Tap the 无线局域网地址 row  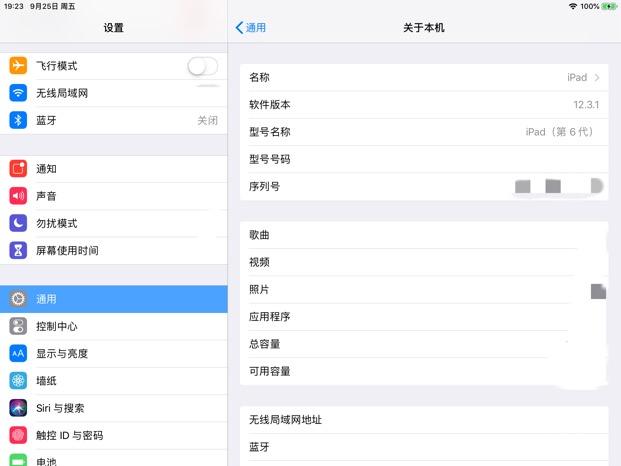[424, 420]
